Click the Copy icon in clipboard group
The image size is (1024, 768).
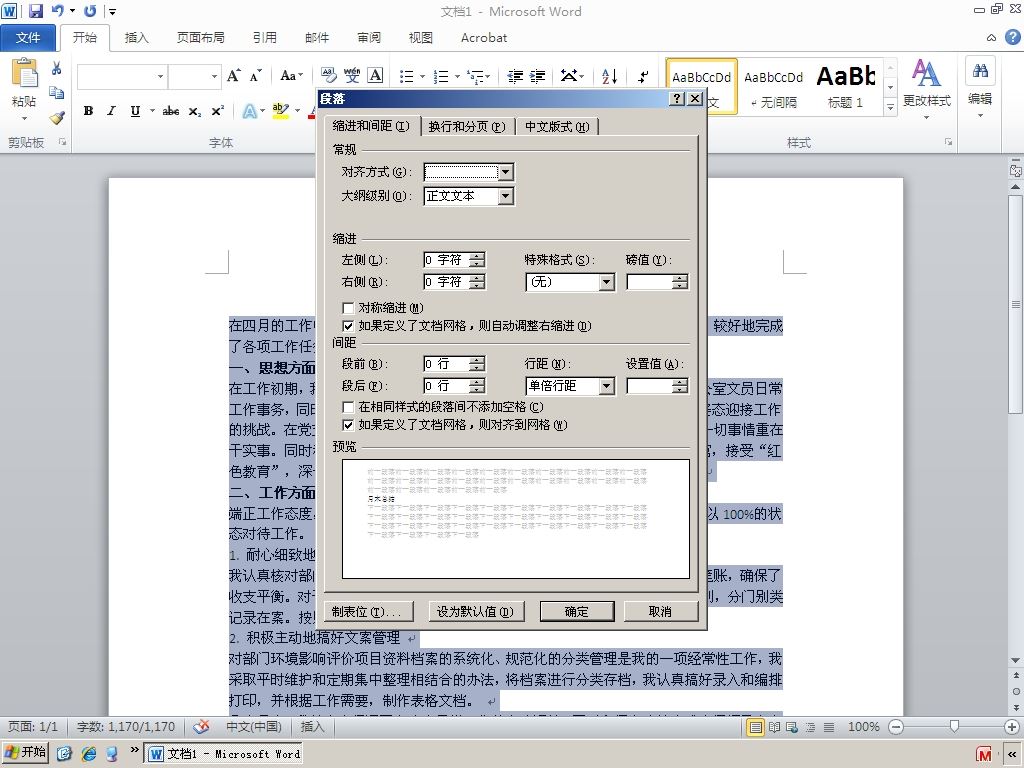[56, 93]
